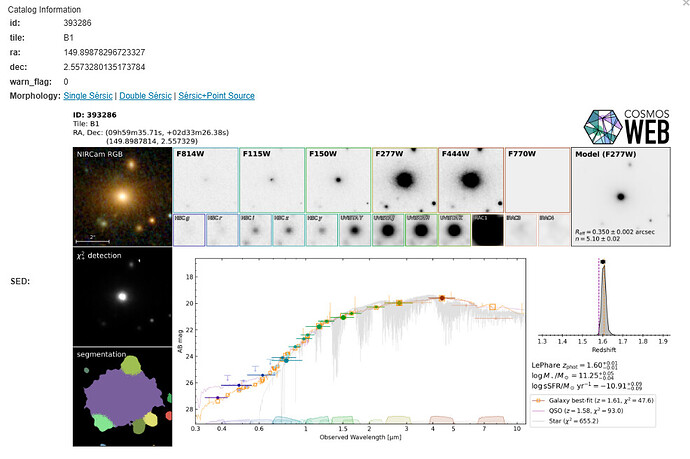Click the UVISTA Ks small cutout
This screenshot has height=459, width=690.
(455, 230)
